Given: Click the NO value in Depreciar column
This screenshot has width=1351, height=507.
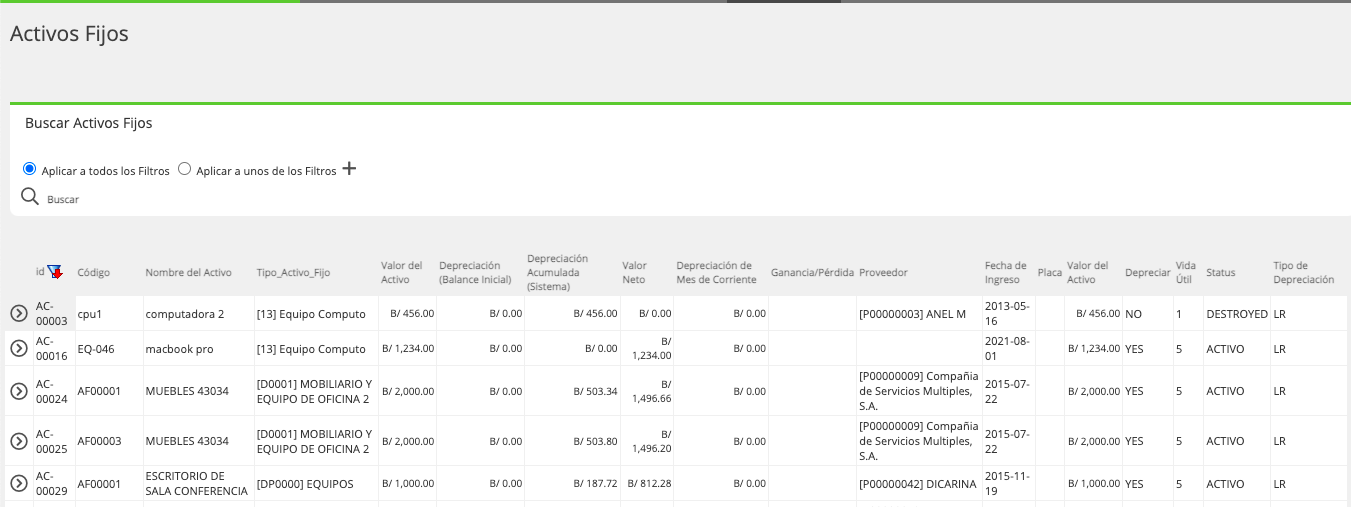Looking at the screenshot, I should tap(1133, 314).
